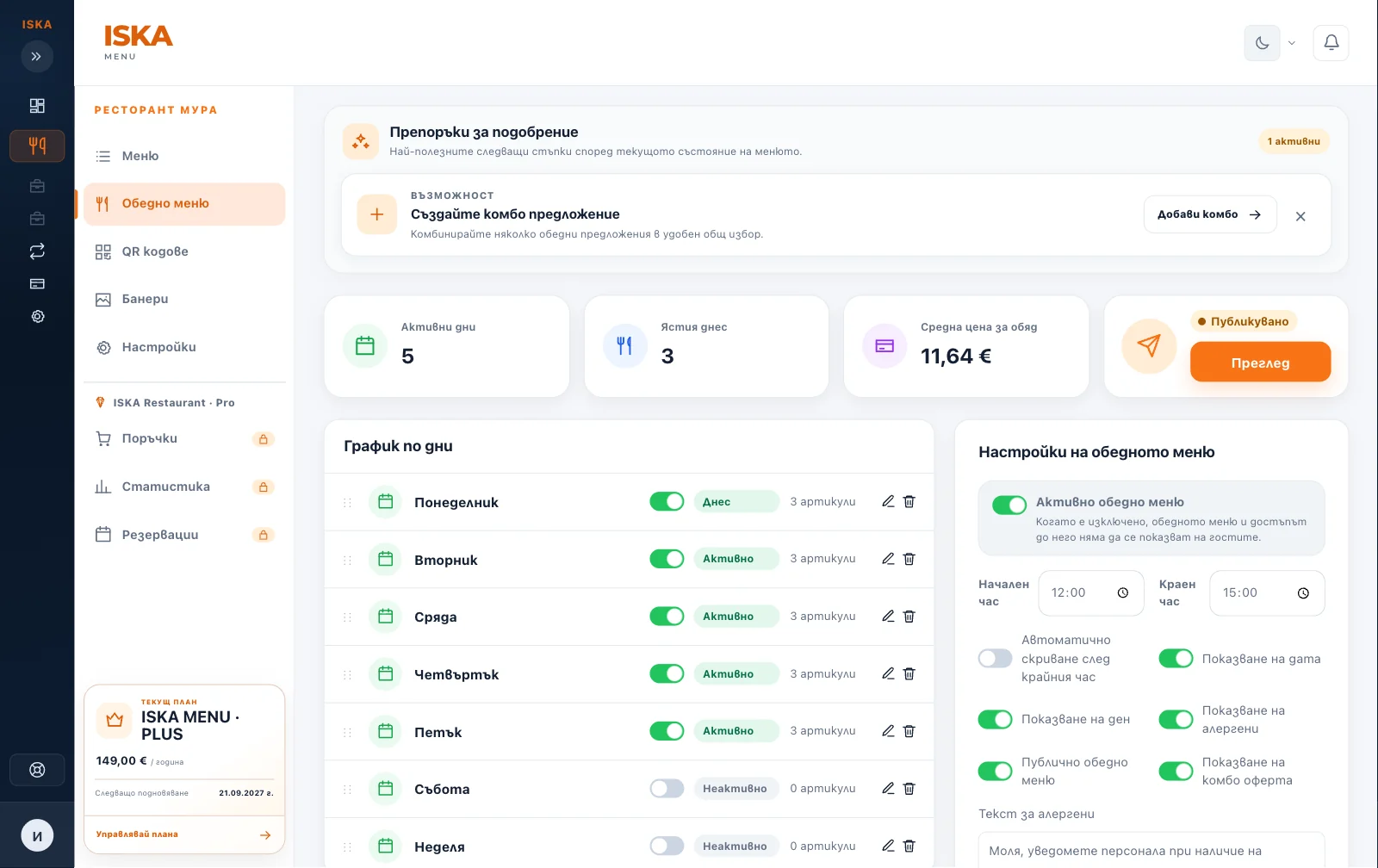
Task: Open locked Резервации item
Action: coord(184,535)
